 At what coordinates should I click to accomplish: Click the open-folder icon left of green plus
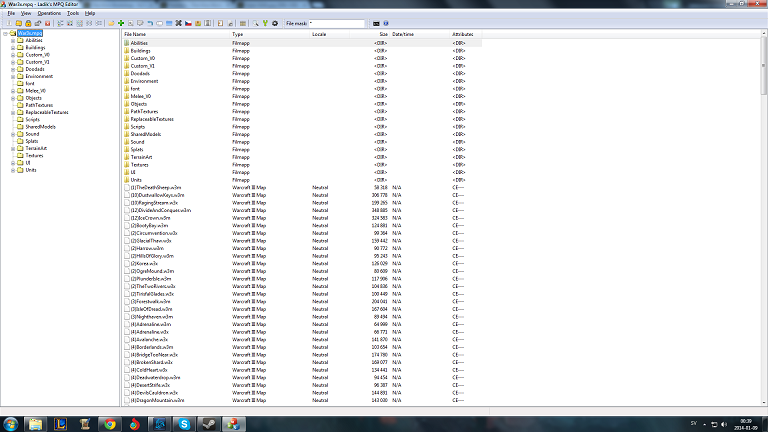tap(111, 23)
